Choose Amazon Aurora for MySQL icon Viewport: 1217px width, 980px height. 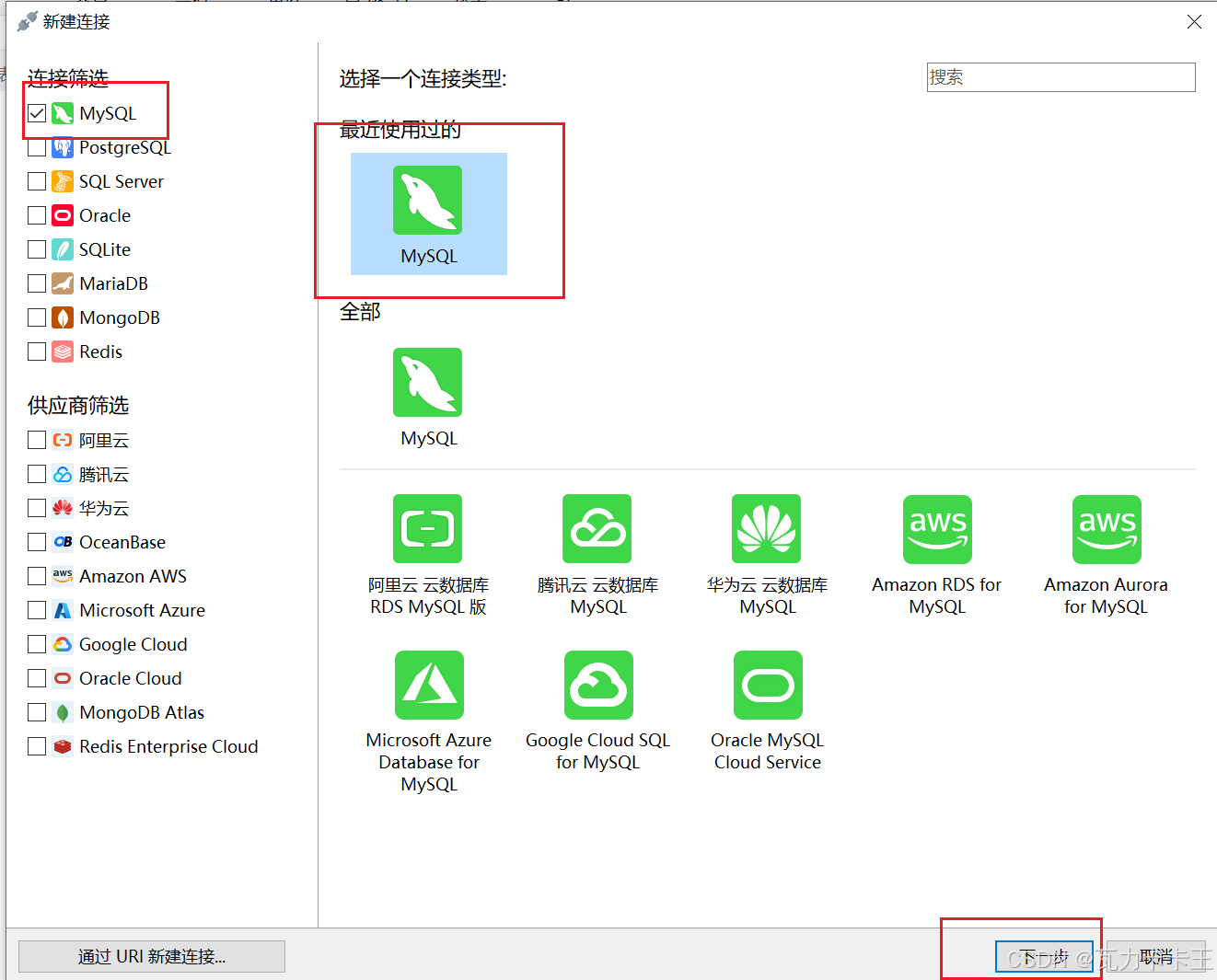pyautogui.click(x=1107, y=529)
